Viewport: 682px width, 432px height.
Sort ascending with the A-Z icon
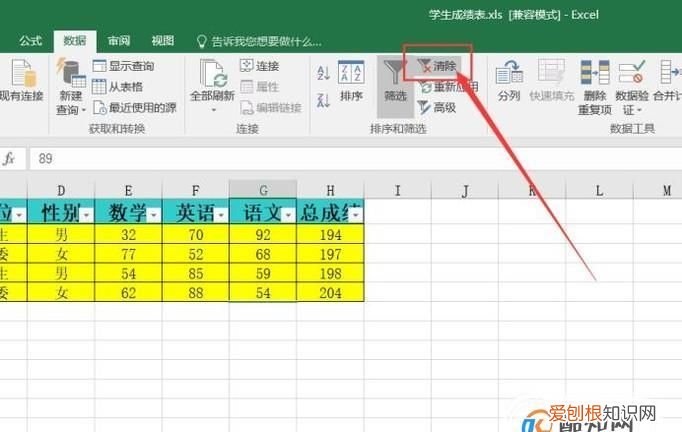[323, 73]
